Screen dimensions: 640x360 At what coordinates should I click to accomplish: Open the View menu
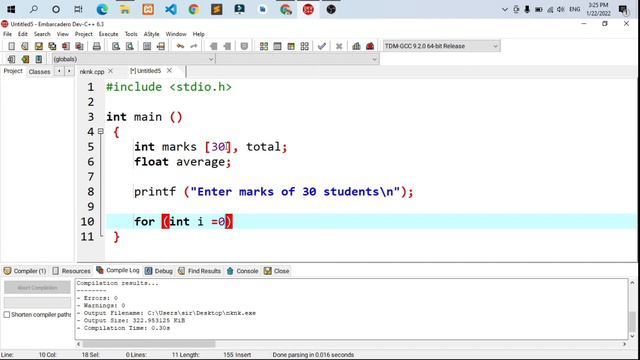[x=62, y=34]
